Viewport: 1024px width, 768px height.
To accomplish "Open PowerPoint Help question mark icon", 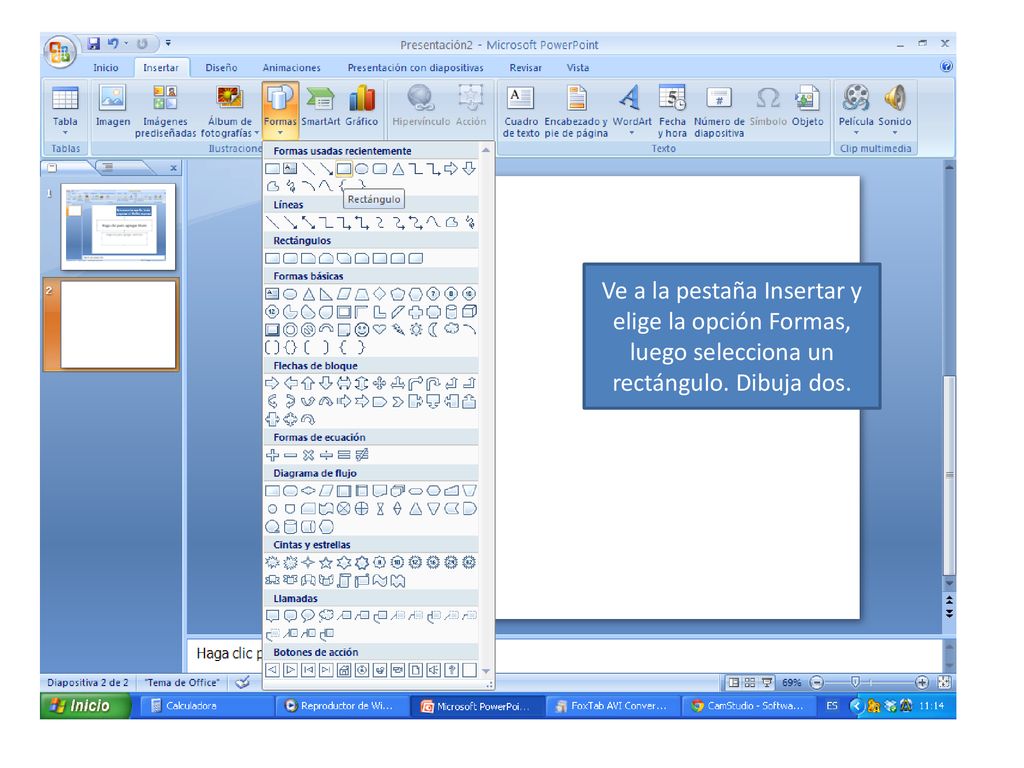I will point(946,67).
